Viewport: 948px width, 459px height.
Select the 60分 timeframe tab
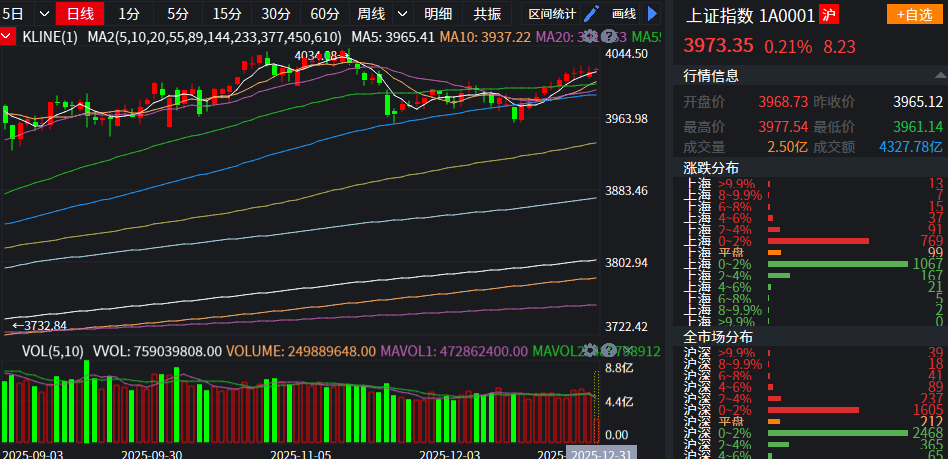pyautogui.click(x=324, y=14)
